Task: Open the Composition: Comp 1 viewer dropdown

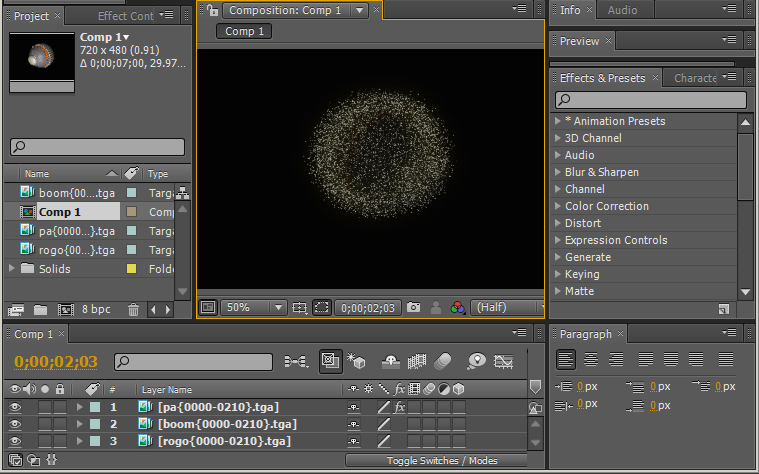Action: (359, 10)
